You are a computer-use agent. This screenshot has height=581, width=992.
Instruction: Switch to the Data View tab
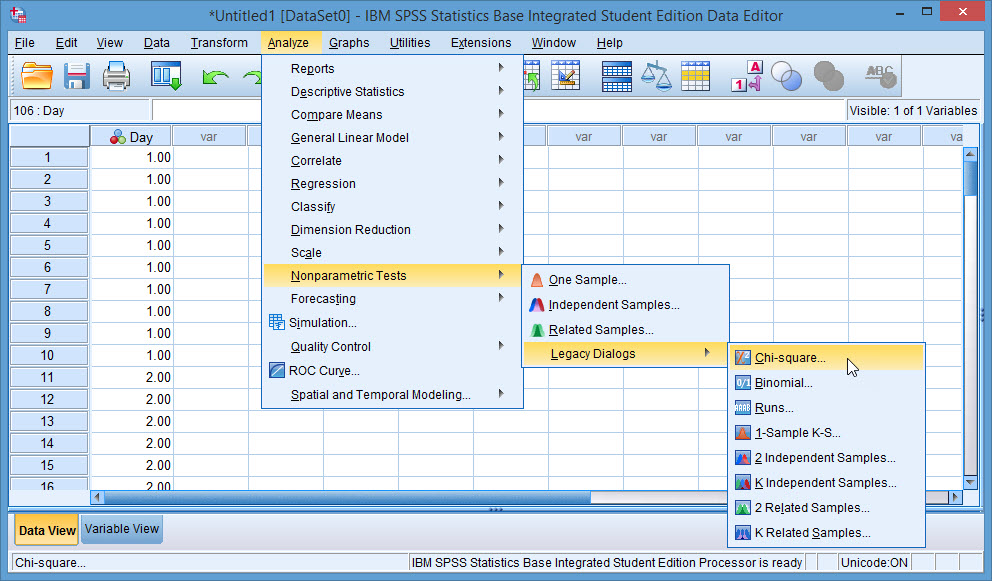tap(47, 530)
